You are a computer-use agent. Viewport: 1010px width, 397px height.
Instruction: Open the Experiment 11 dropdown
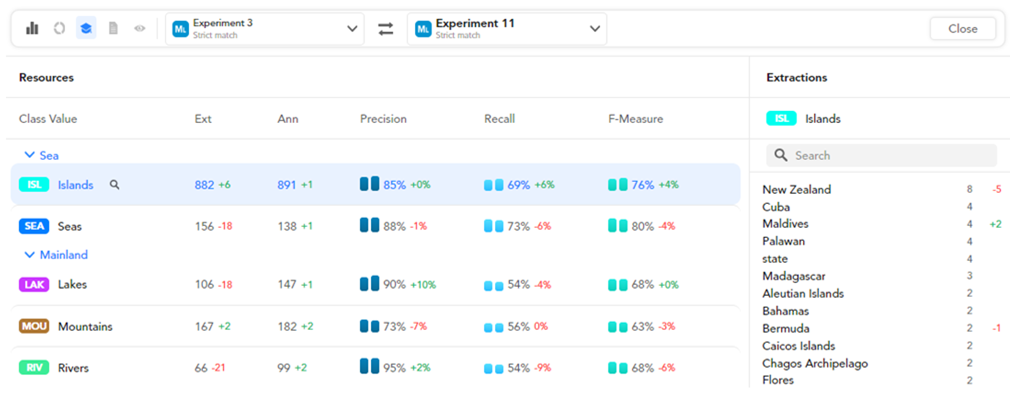507,29
